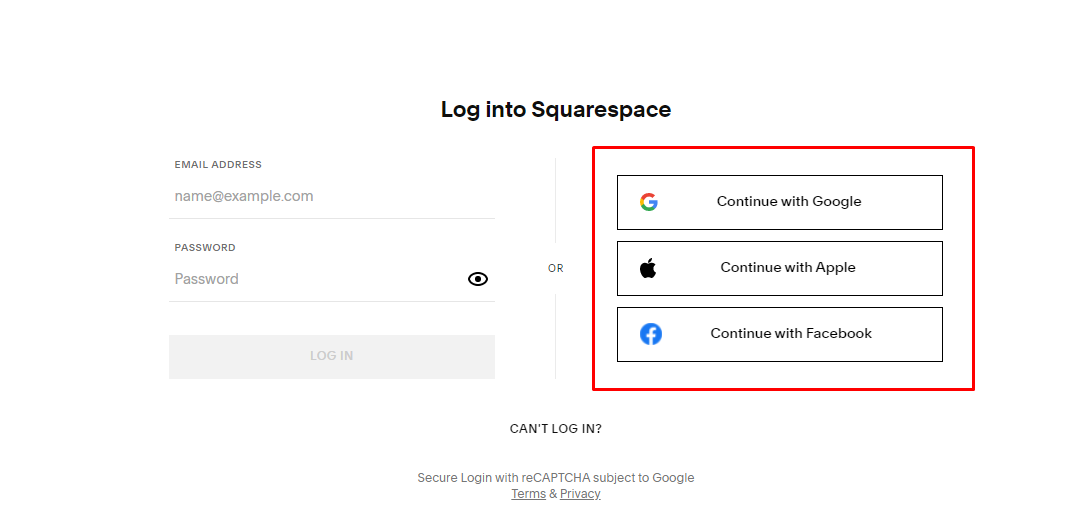
Task: Choose the Continue with Apple button
Action: point(788,268)
